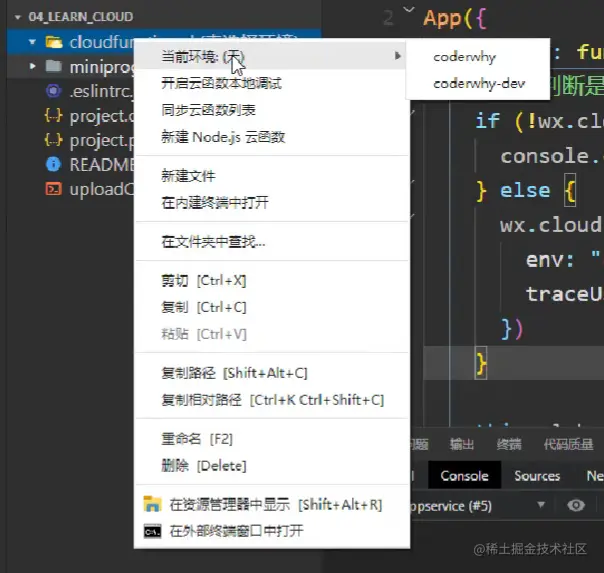Choose 在资源管理器中显示 entry
This screenshot has height=573, width=604.
[x=276, y=504]
